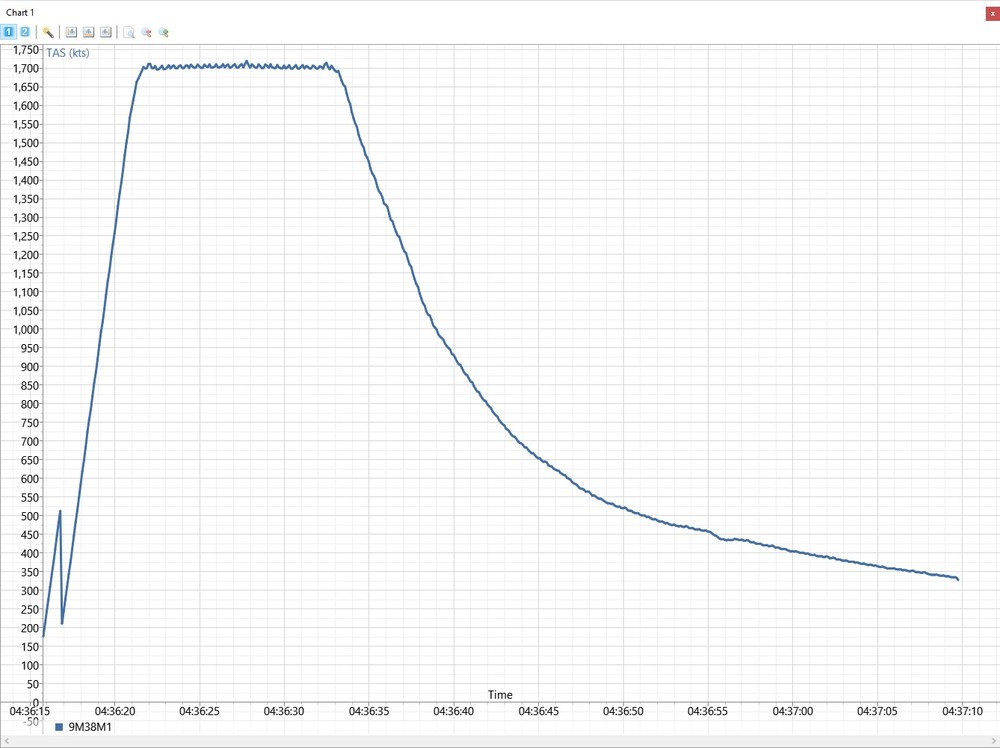Click the zoom icon with red arrow

146,32
